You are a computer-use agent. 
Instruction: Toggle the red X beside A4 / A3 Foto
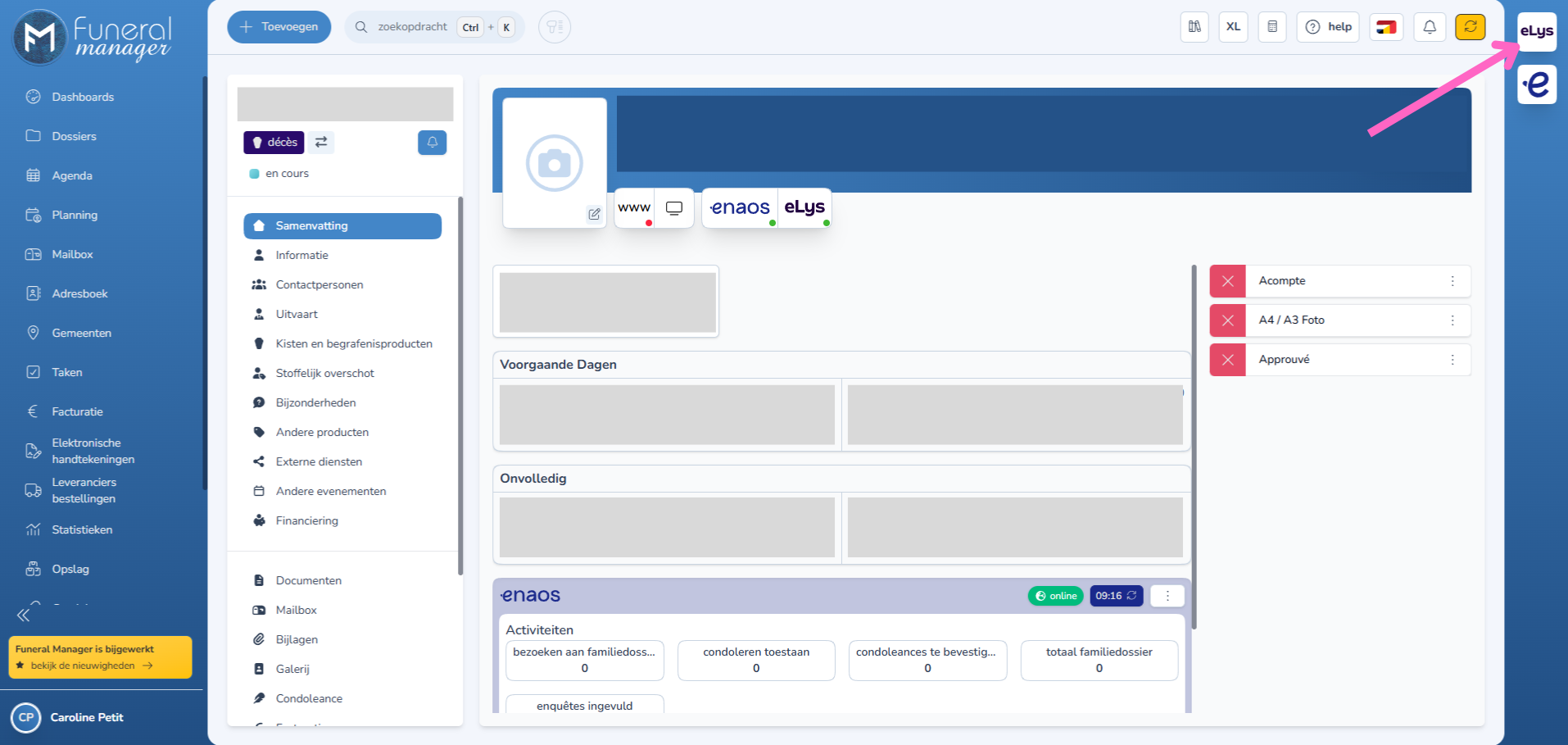(x=1228, y=320)
